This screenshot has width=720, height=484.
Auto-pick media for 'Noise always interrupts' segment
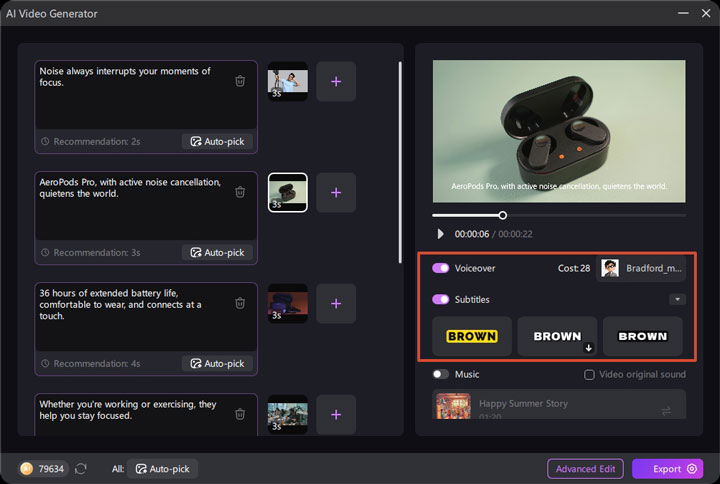pos(217,141)
